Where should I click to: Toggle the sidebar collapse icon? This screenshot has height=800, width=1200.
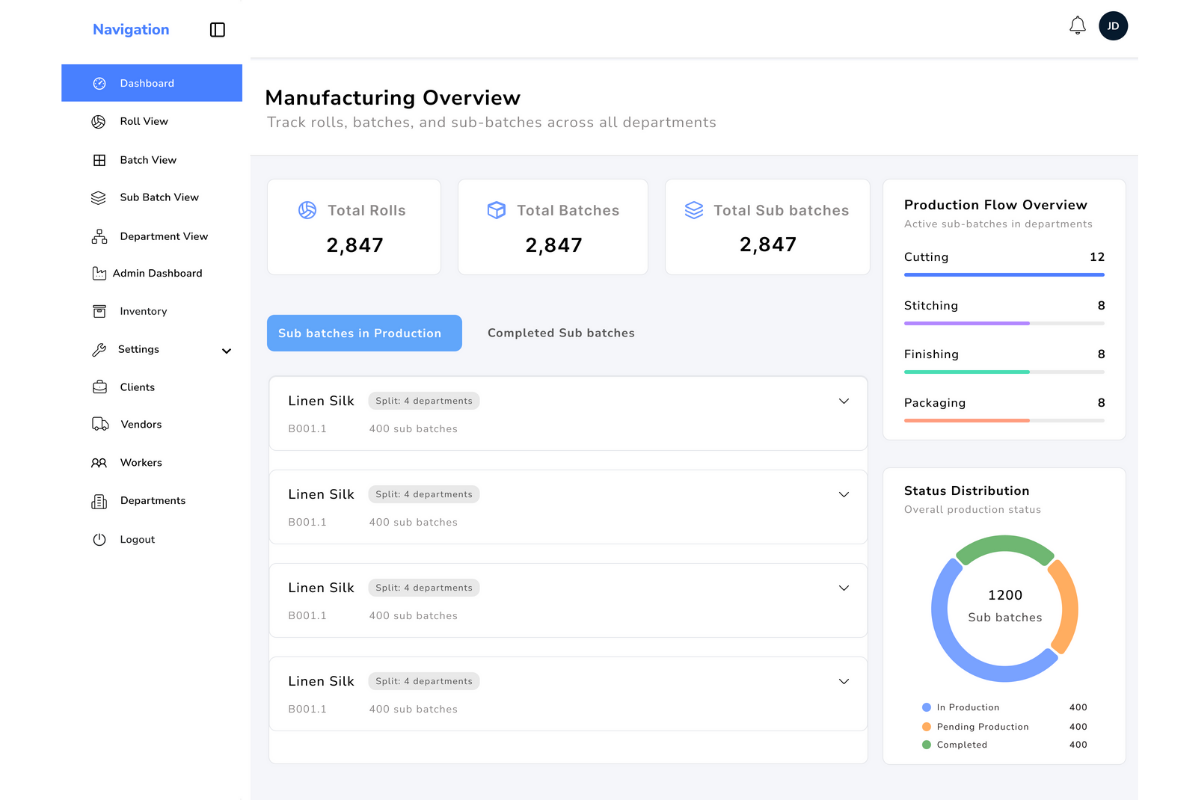[x=217, y=30]
